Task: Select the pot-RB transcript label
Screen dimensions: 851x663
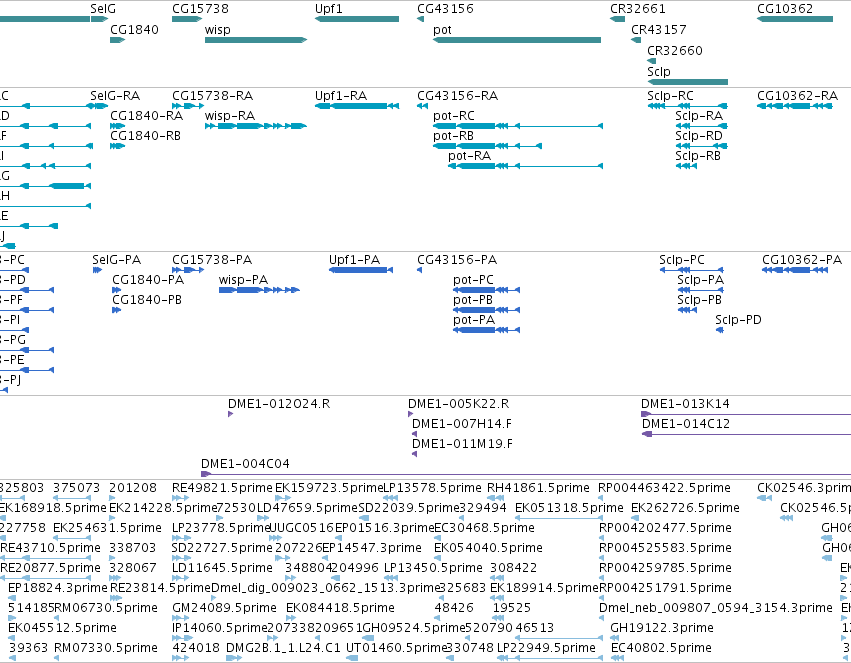Action: [x=453, y=136]
